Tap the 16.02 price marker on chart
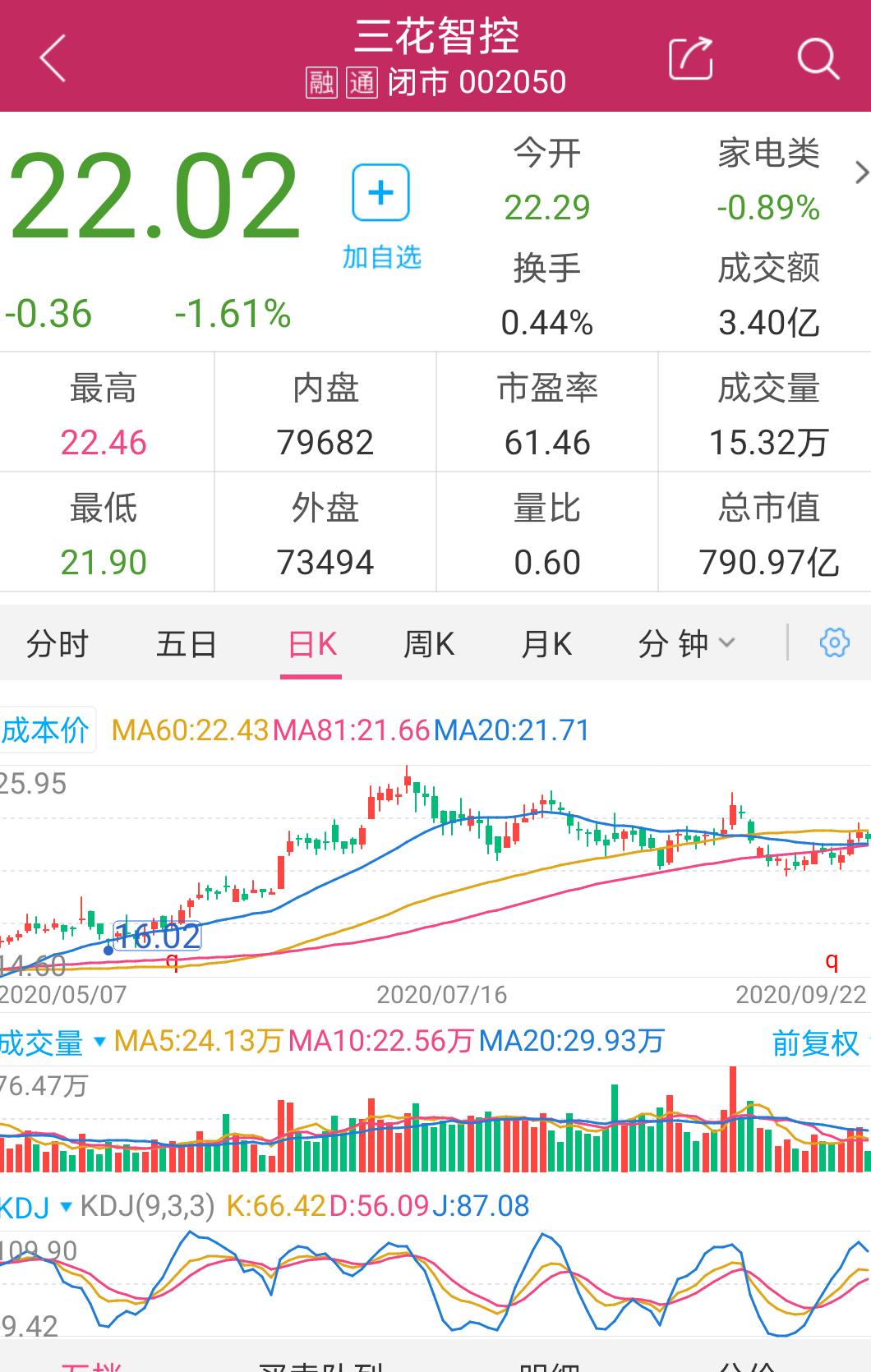This screenshot has width=871, height=1372. coord(157,936)
